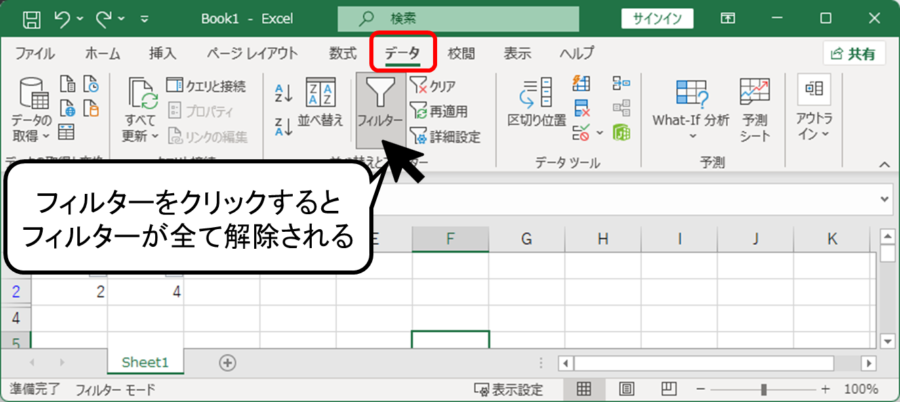Select row 2 header

coord(15,292)
